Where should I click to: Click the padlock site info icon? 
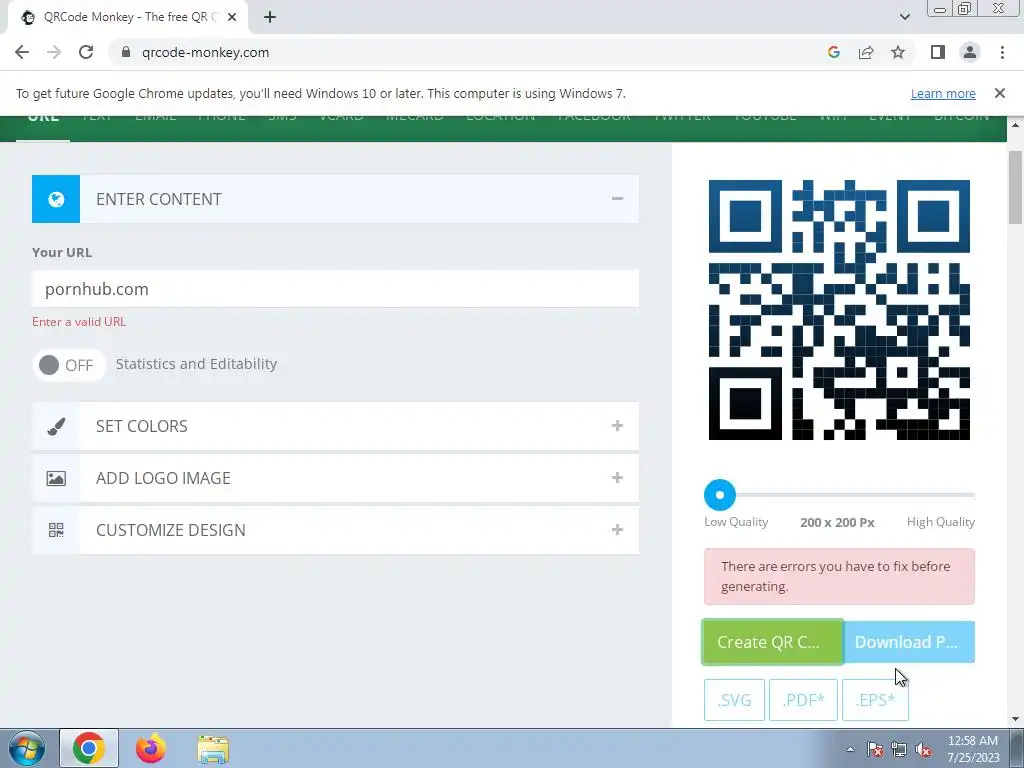click(x=126, y=52)
